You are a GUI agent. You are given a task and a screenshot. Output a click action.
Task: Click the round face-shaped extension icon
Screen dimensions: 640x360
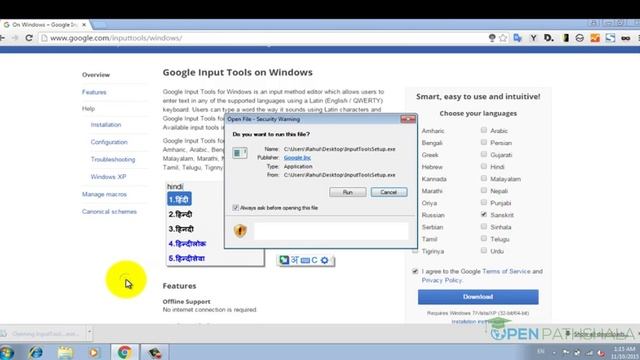click(x=580, y=38)
